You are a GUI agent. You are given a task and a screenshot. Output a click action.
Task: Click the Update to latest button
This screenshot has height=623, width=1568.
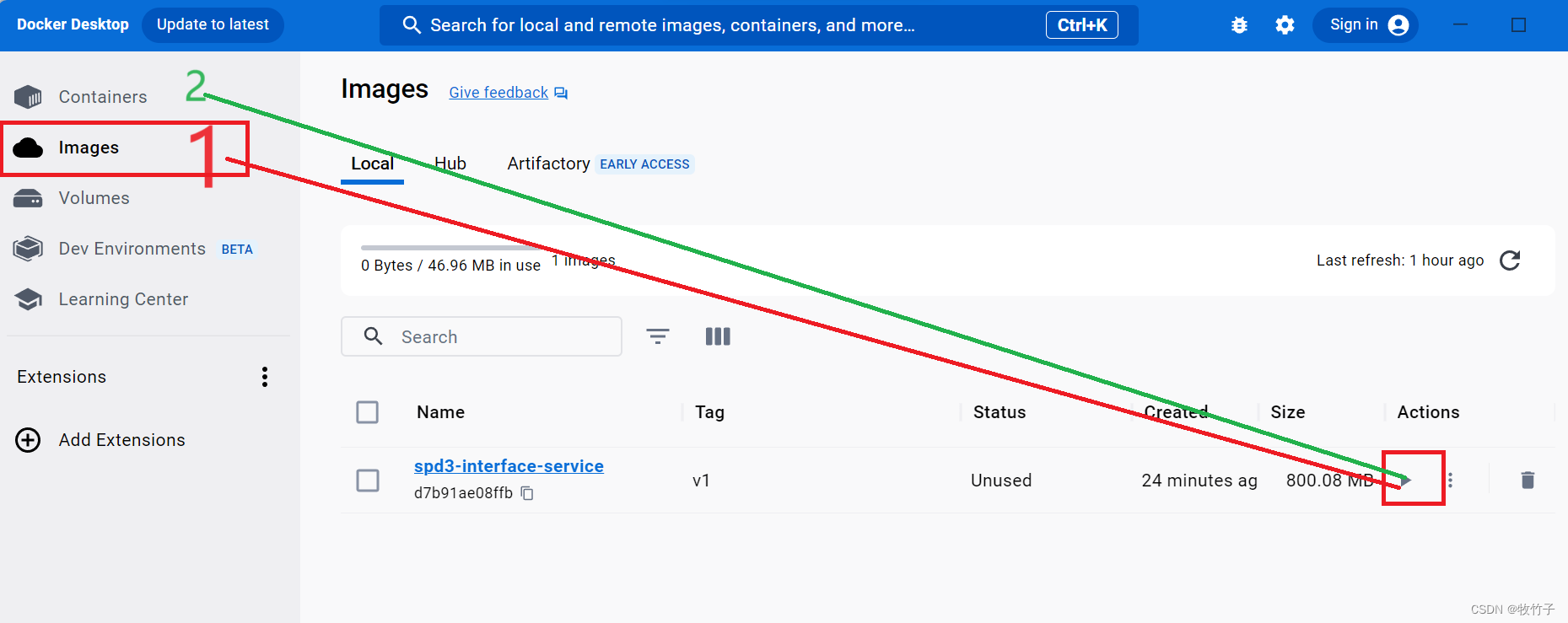point(213,25)
